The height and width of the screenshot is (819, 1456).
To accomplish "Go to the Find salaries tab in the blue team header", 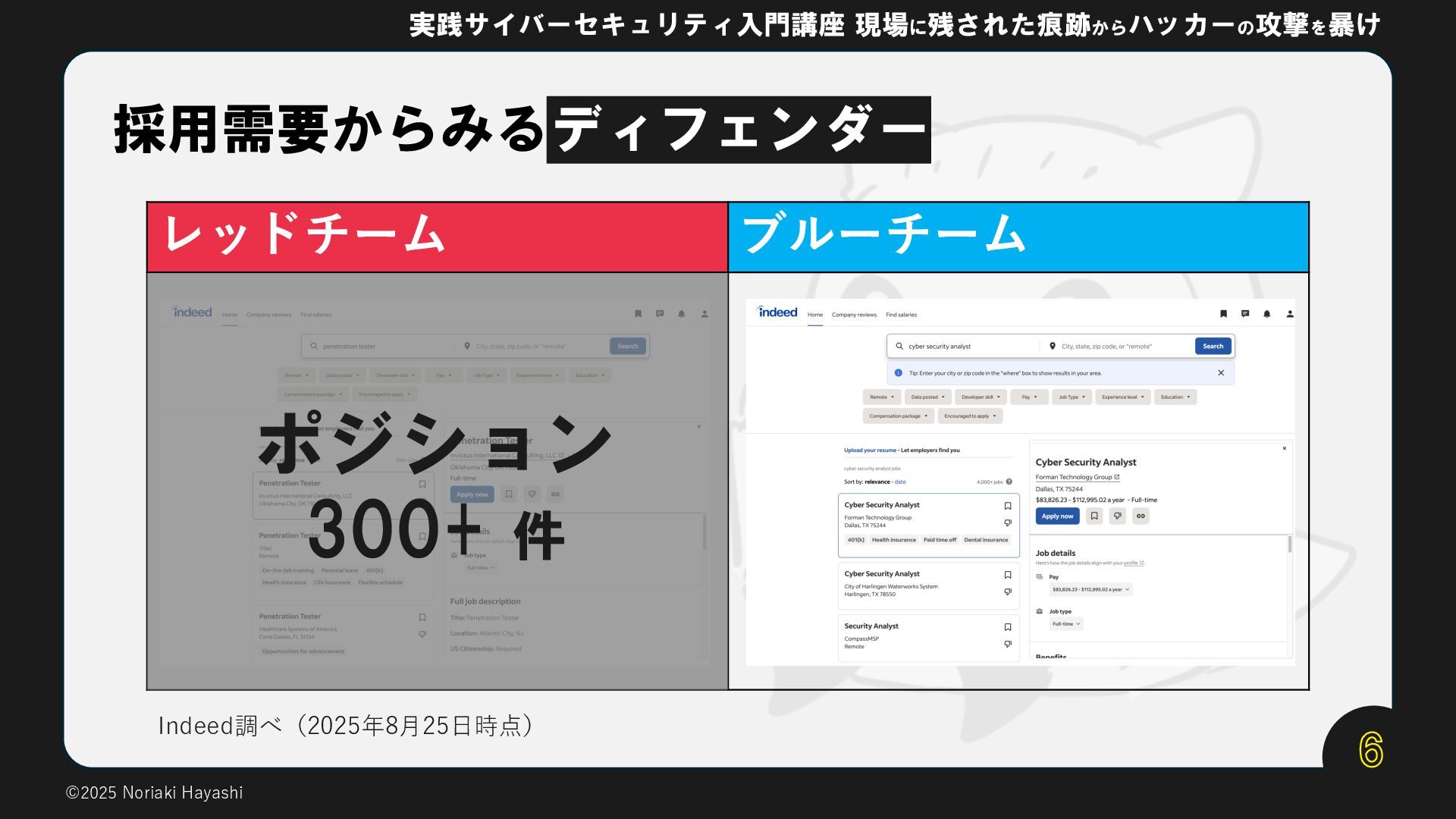I will [901, 315].
